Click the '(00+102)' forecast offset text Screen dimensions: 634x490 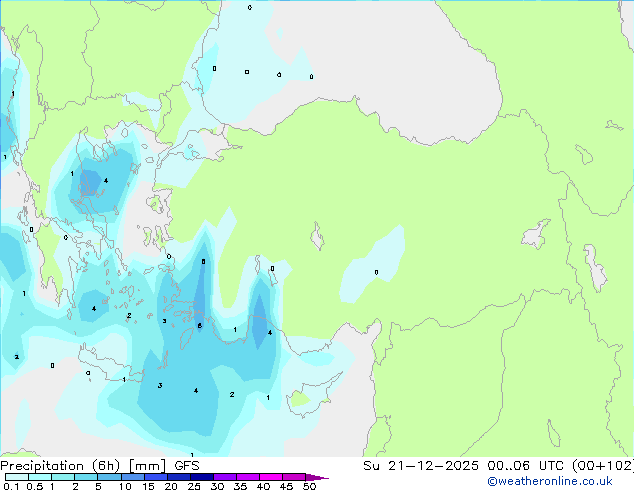click(x=603, y=466)
